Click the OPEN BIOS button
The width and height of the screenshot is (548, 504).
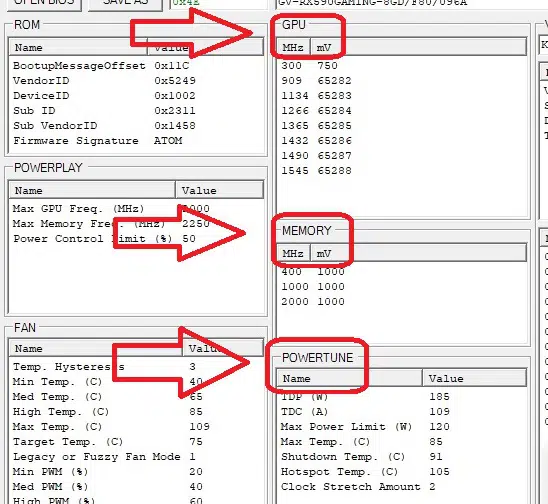(x=43, y=4)
